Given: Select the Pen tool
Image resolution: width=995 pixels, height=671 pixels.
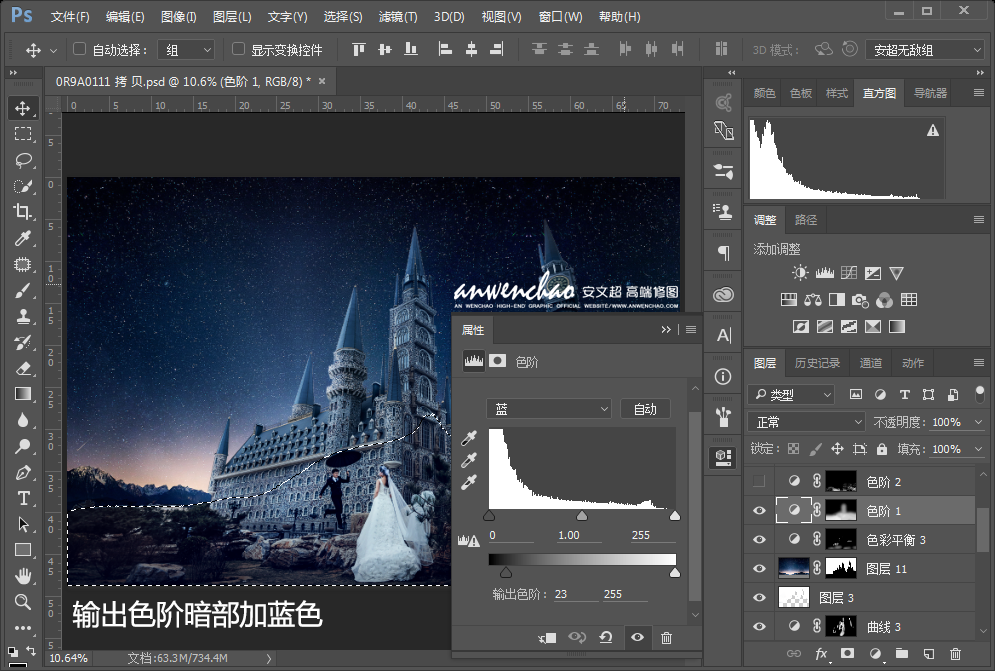Looking at the screenshot, I should [23, 472].
